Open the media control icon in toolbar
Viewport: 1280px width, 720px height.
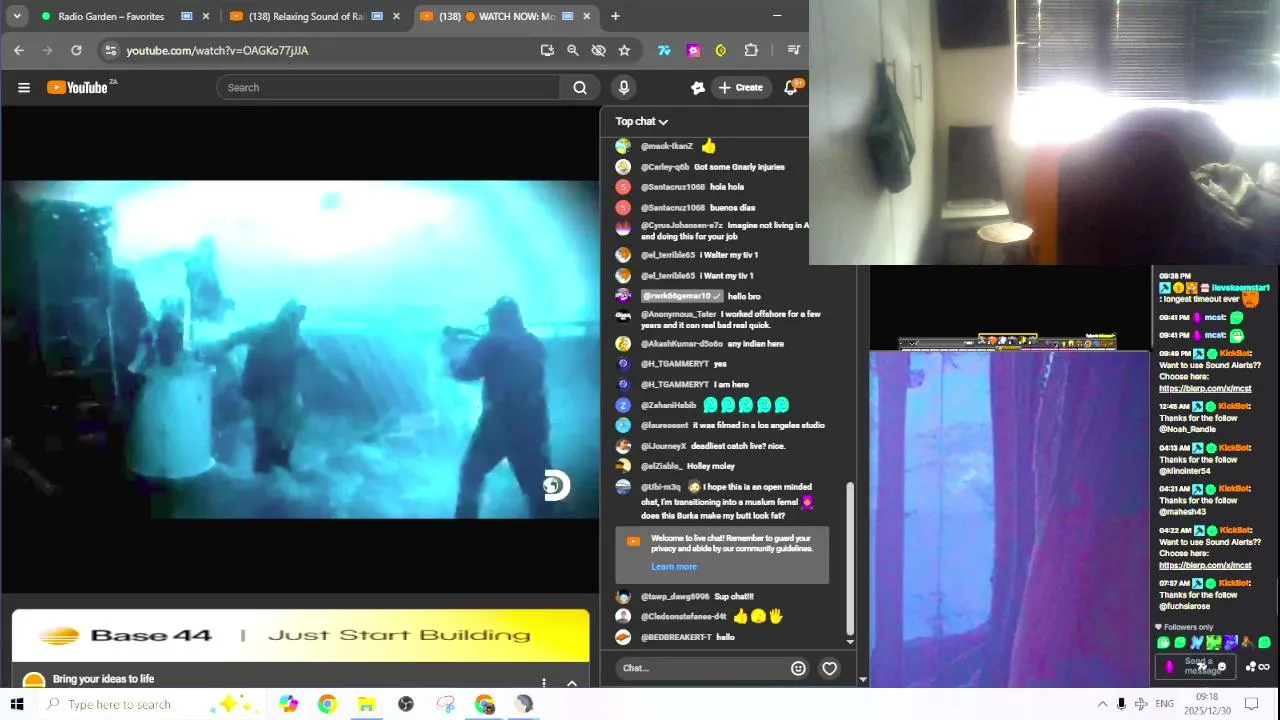tap(793, 50)
